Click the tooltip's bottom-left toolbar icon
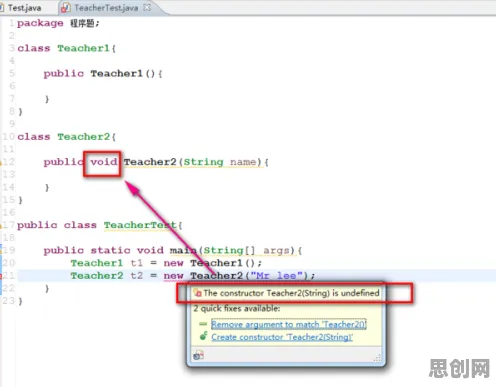 tap(198, 355)
